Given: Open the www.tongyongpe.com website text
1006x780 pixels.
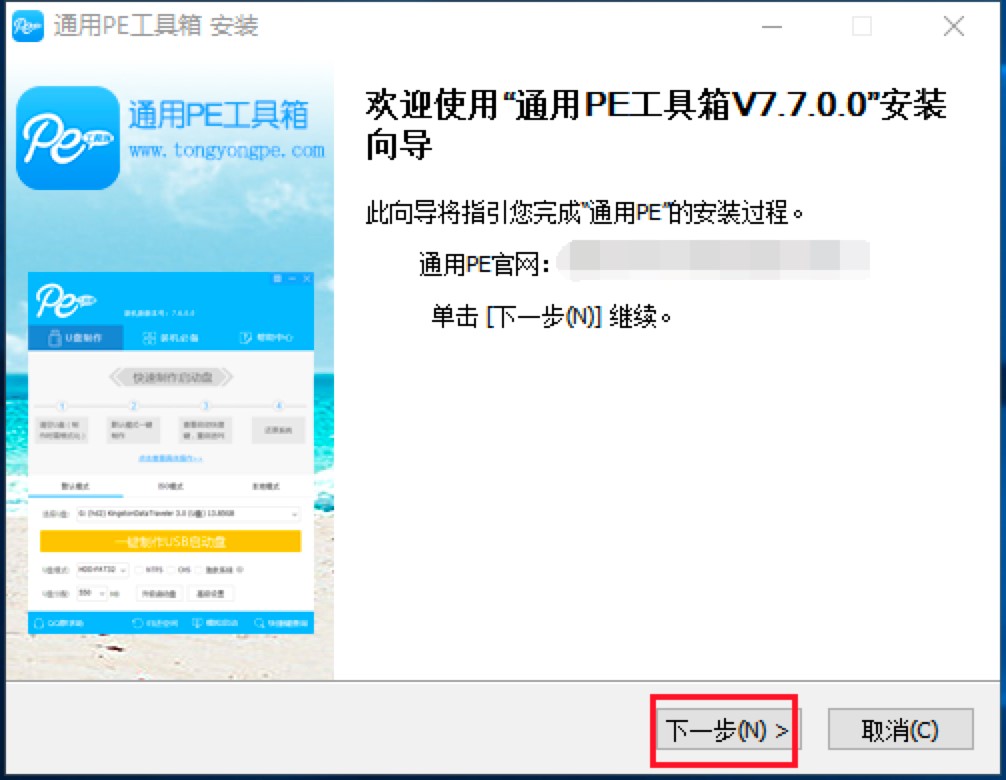Looking at the screenshot, I should [226, 151].
